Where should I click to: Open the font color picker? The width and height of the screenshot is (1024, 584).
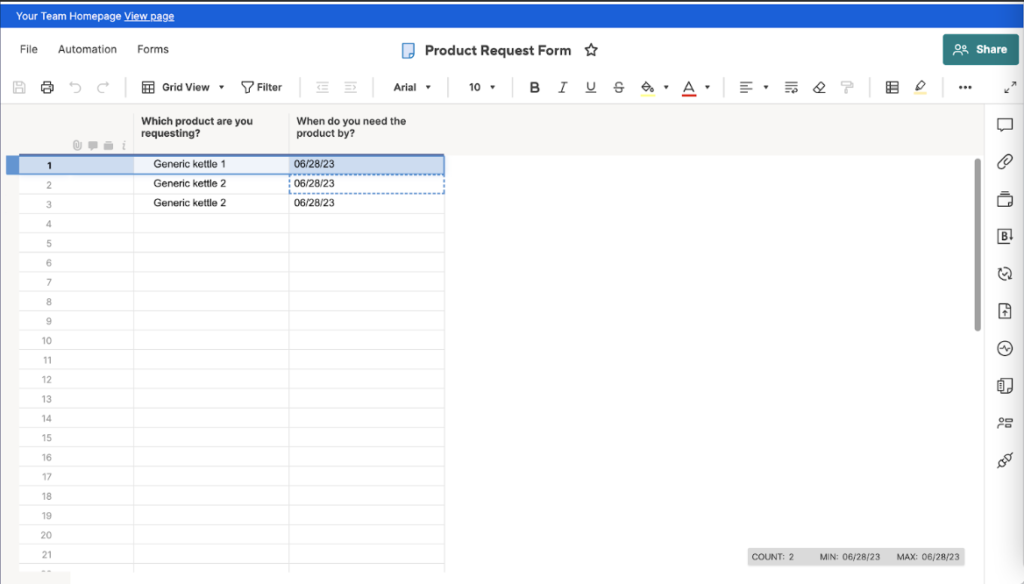pos(692,87)
